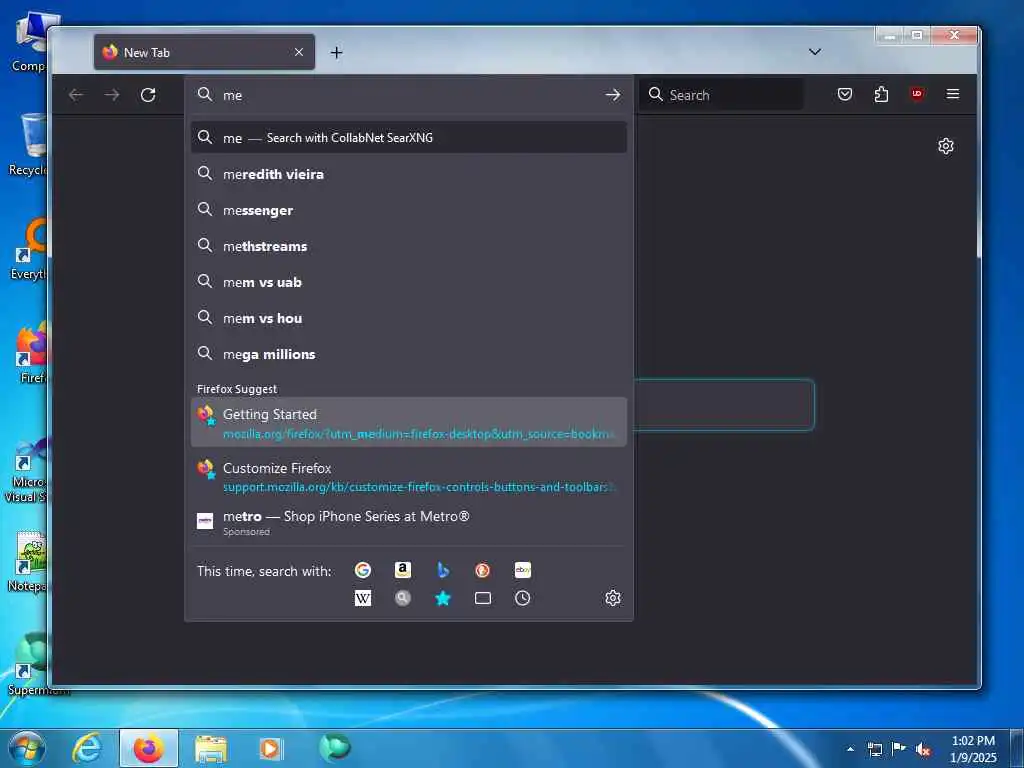Launch Internet Explorer from taskbar
The width and height of the screenshot is (1024, 768).
coord(88,748)
